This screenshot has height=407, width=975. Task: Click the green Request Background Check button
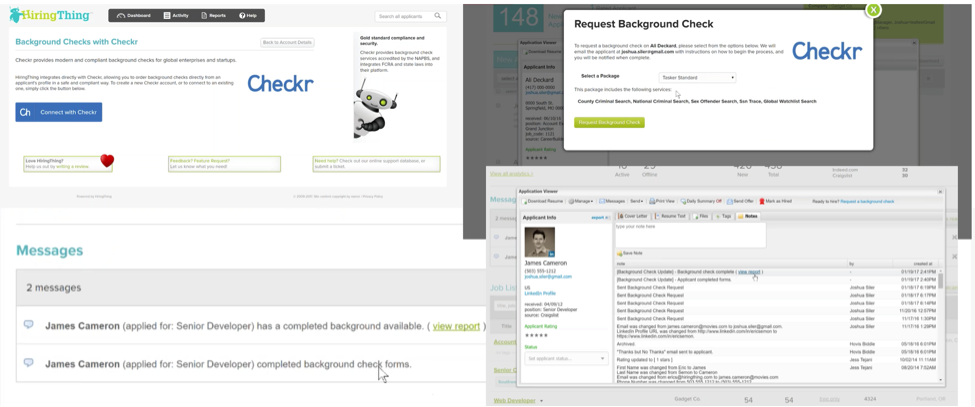[x=609, y=122]
